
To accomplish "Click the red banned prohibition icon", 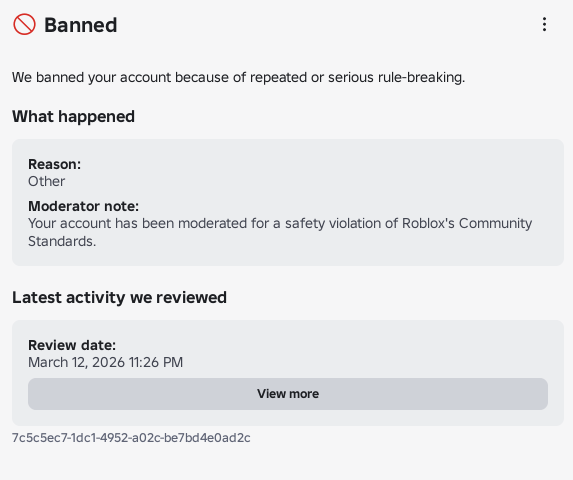I will (x=24, y=24).
